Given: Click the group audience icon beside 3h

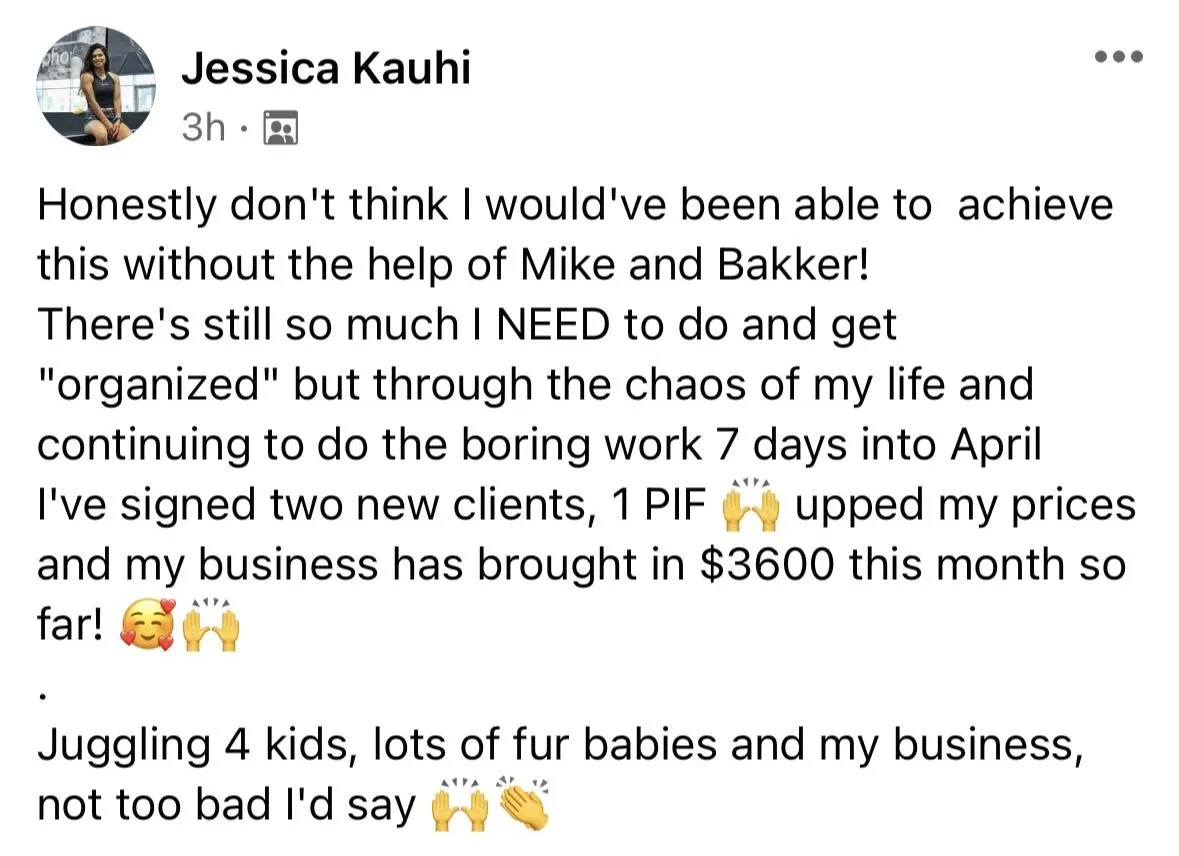Looking at the screenshot, I should point(280,127).
